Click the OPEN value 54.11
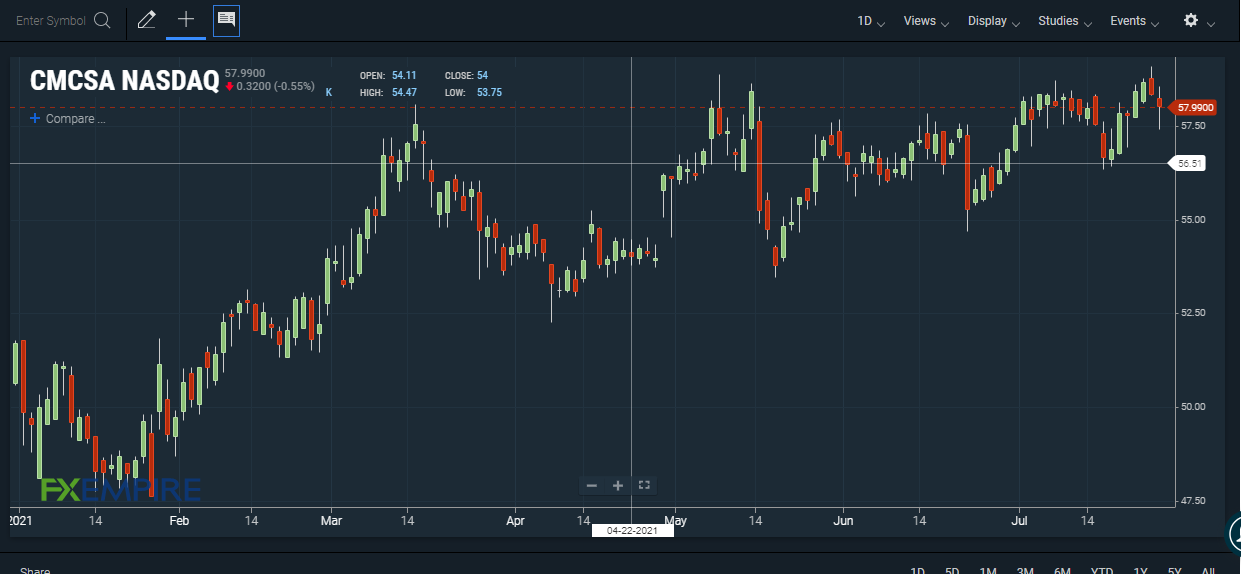Image resolution: width=1241 pixels, height=574 pixels. tap(404, 75)
